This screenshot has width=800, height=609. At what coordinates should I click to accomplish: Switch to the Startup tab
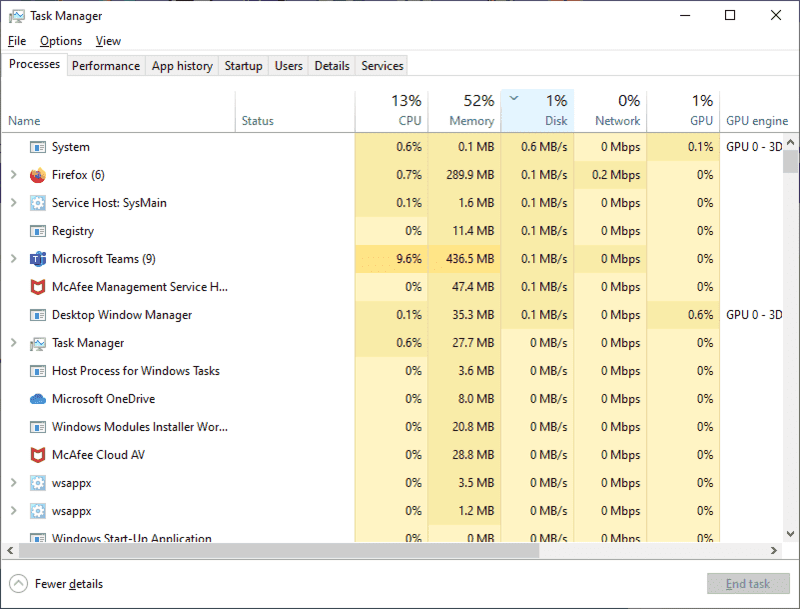(243, 66)
